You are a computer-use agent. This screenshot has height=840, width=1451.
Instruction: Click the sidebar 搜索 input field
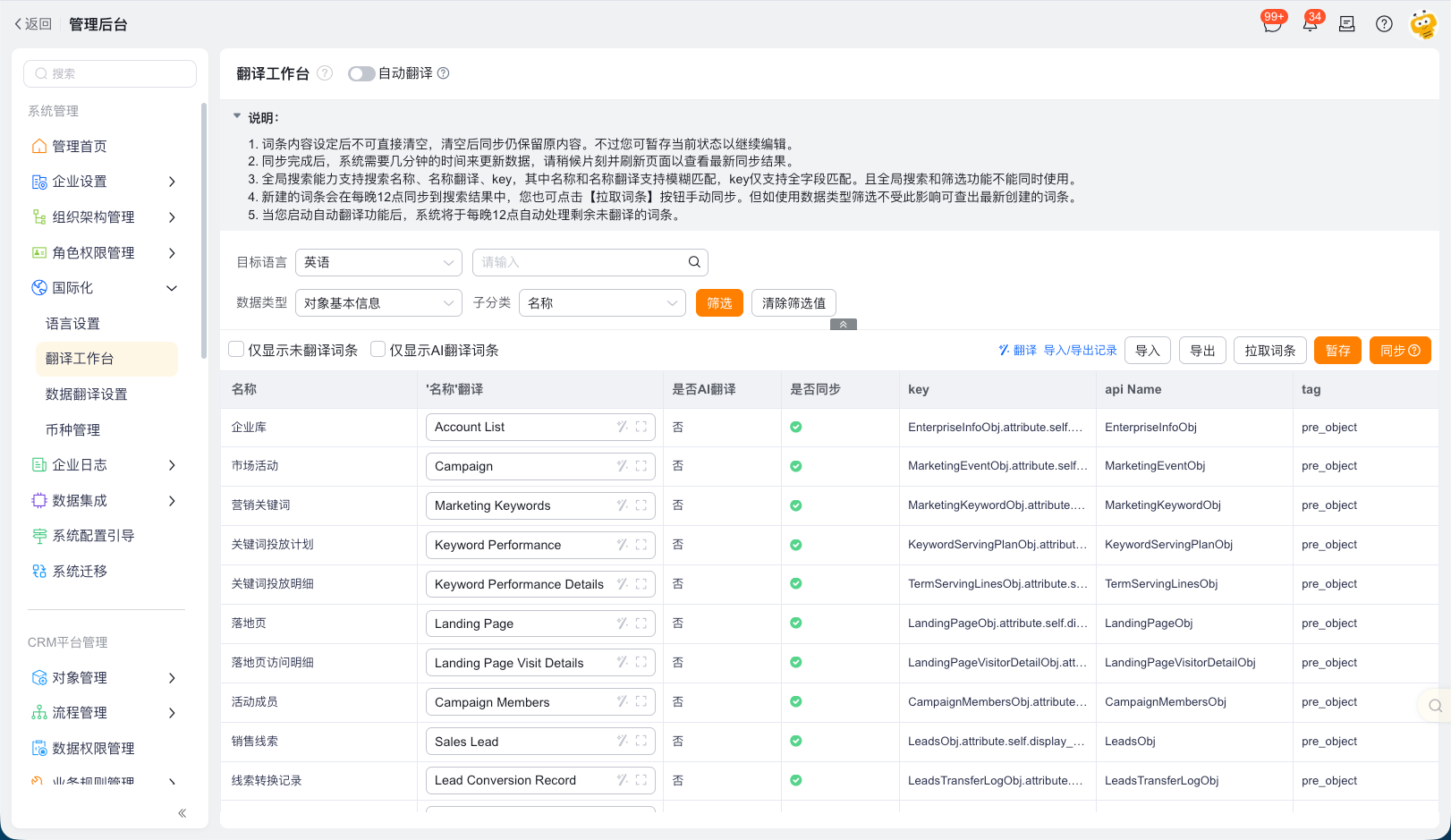(x=110, y=73)
